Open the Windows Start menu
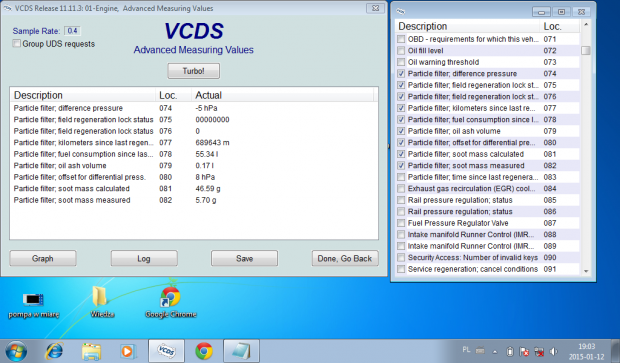Screen dimensions: 620x363 point(16,351)
